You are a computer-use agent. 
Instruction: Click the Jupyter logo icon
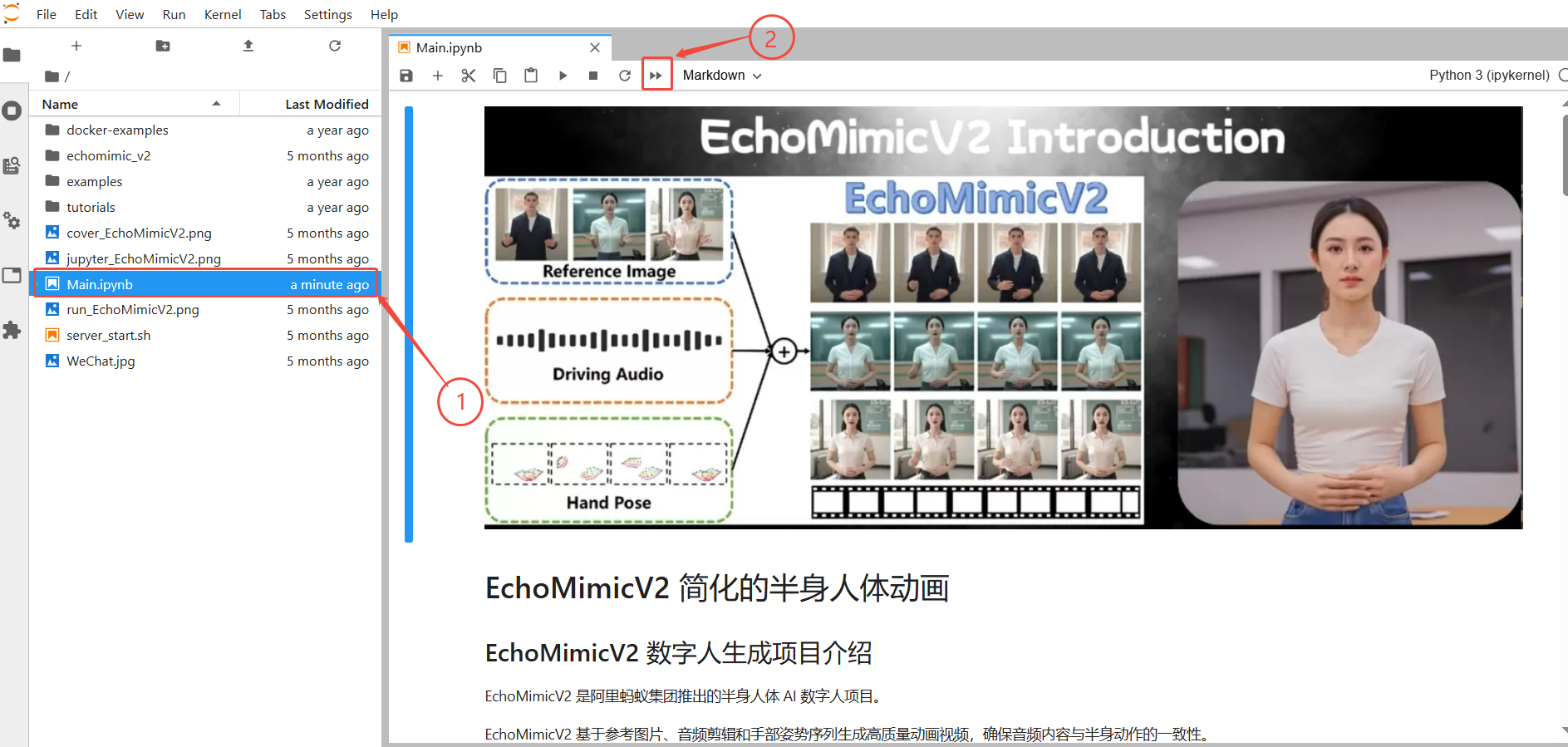coord(12,13)
